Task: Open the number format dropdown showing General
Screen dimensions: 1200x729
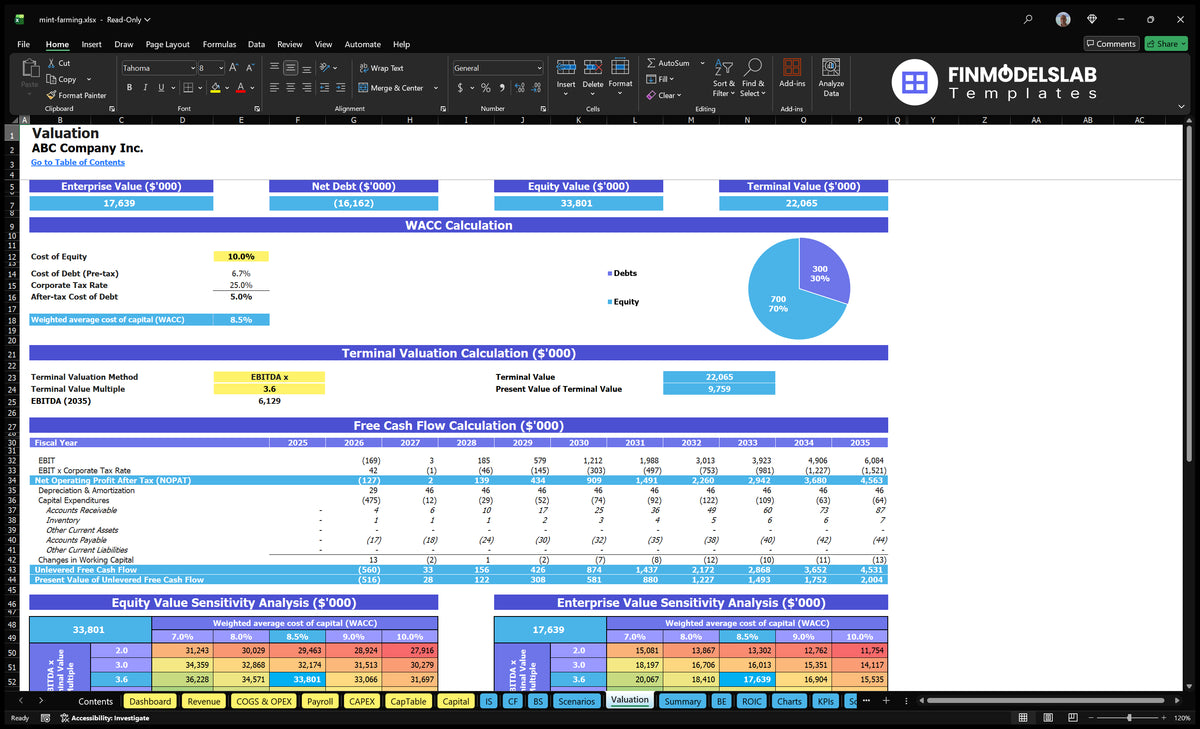Action: click(x=539, y=68)
